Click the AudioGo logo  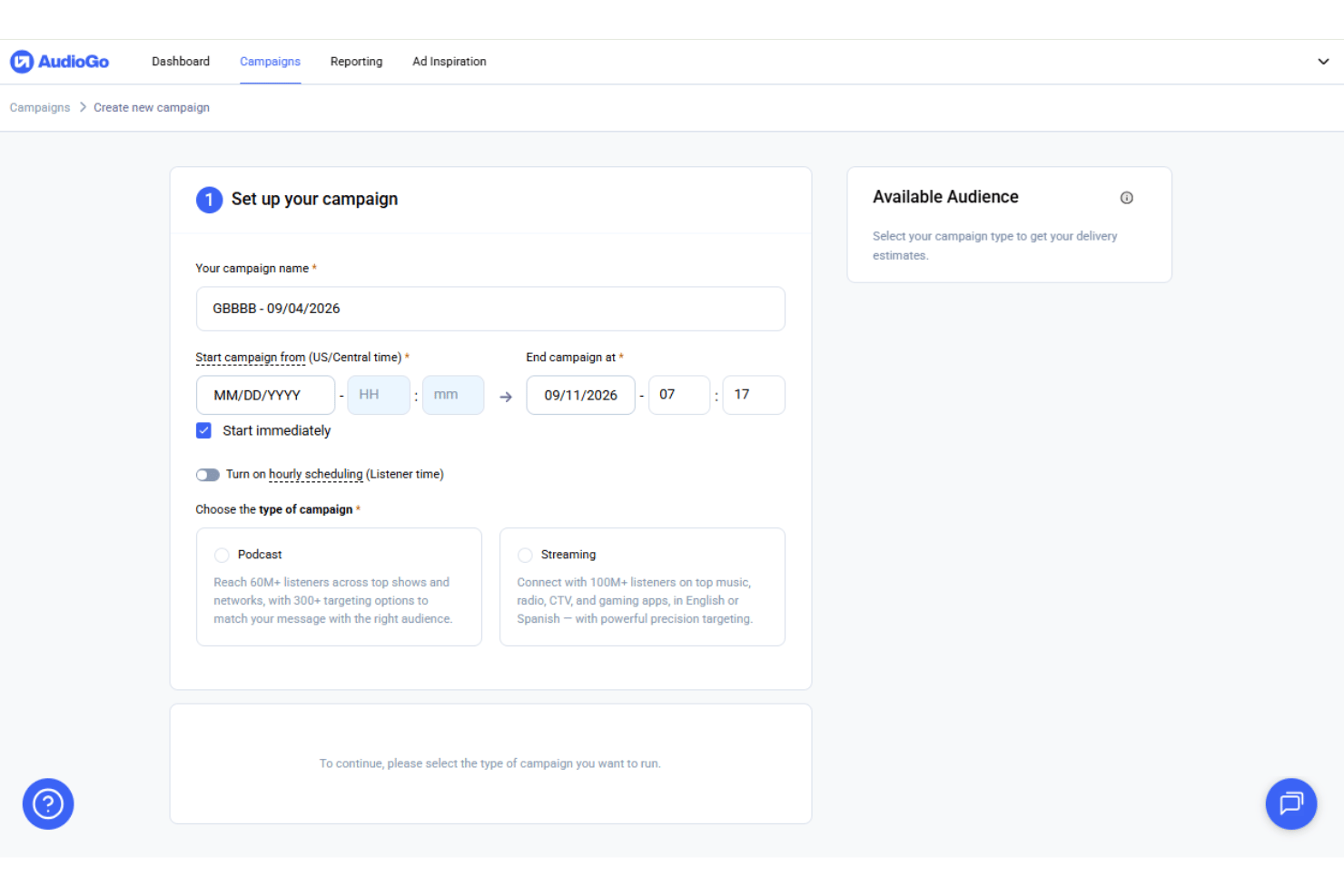coord(59,62)
